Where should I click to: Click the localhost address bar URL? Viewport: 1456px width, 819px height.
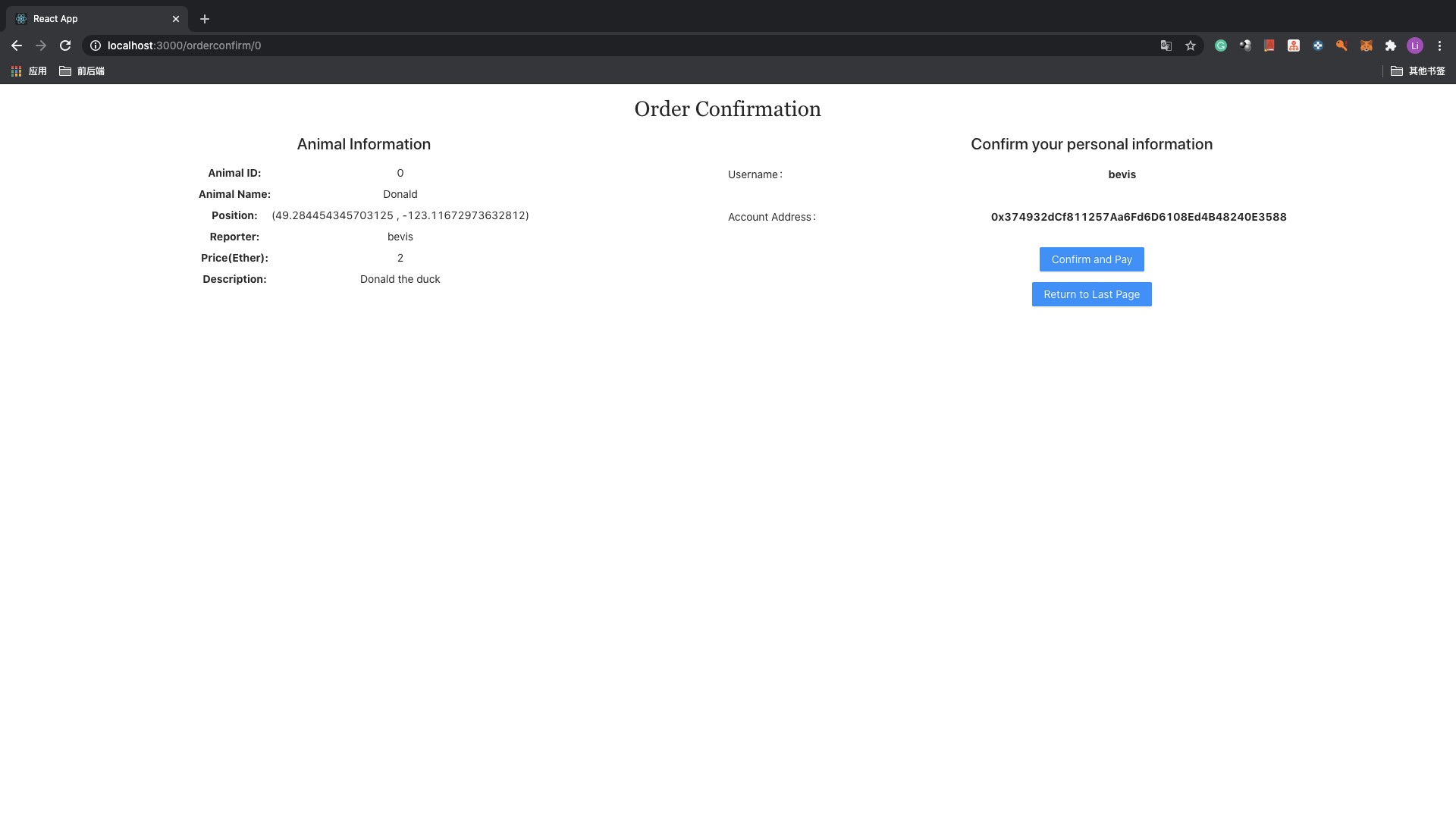point(184,45)
